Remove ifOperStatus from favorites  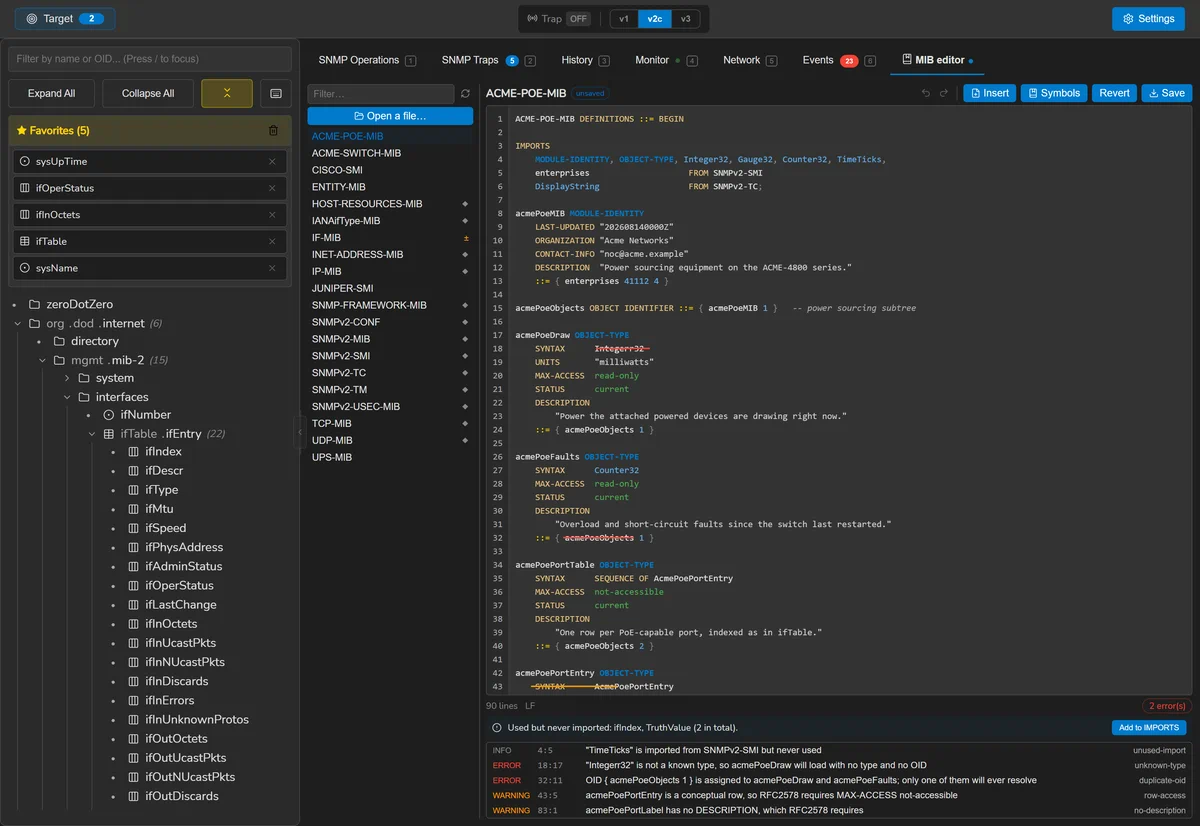272,188
